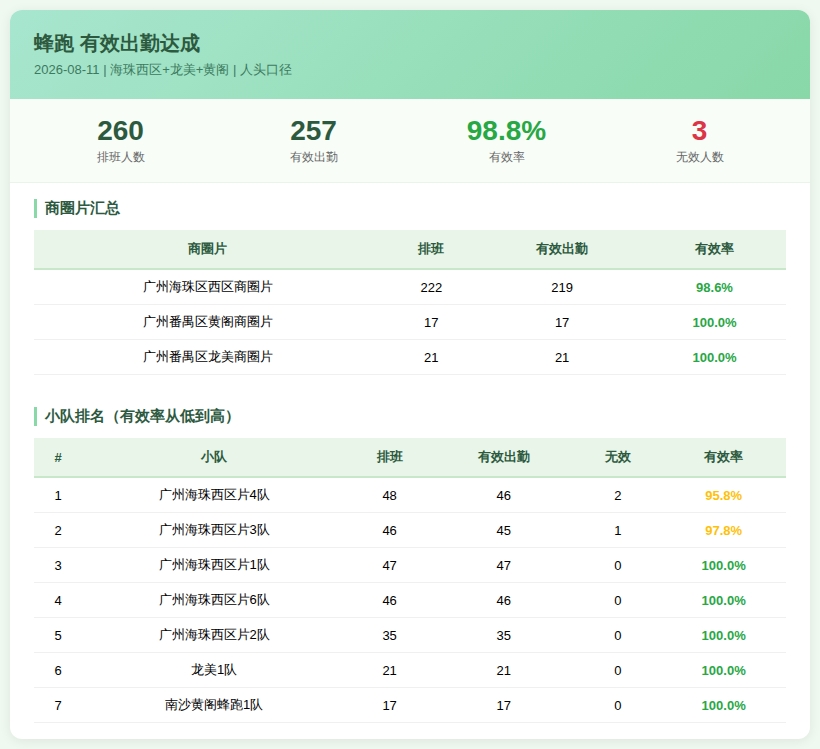820x749 pixels.
Task: Click the 257 有效出勤 total figure
Action: pyautogui.click(x=313, y=131)
